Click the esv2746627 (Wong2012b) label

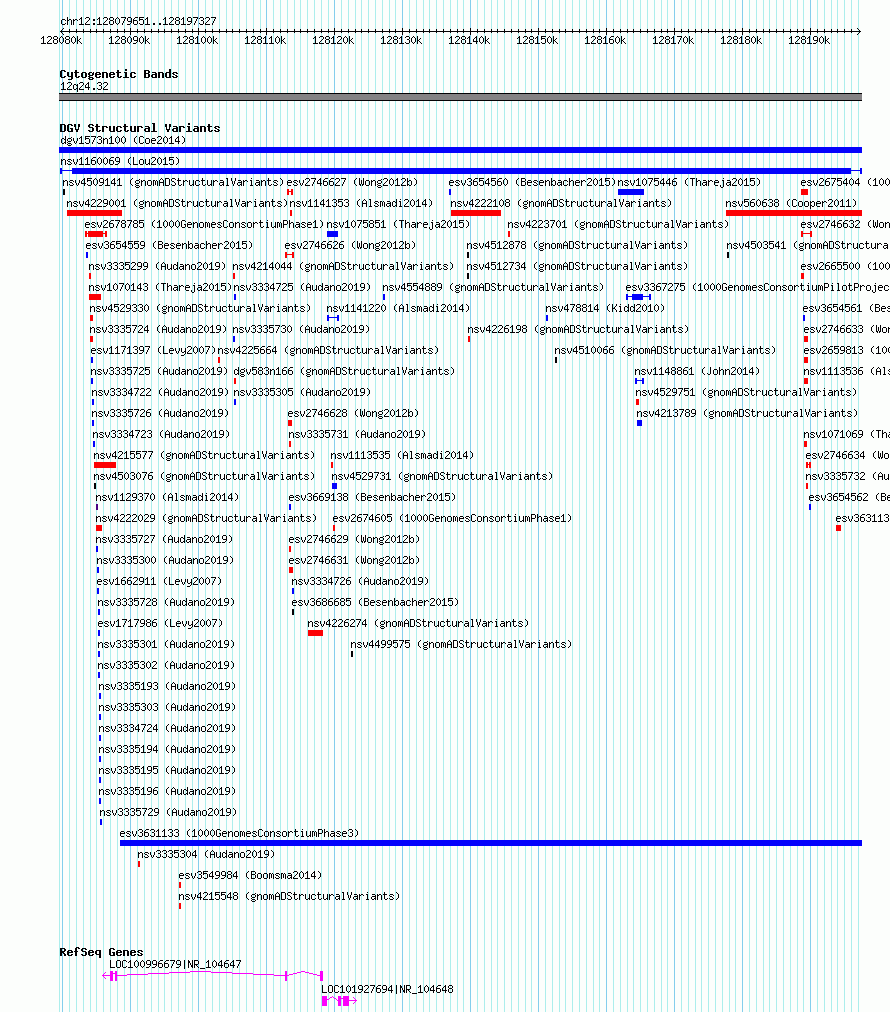(x=352, y=182)
